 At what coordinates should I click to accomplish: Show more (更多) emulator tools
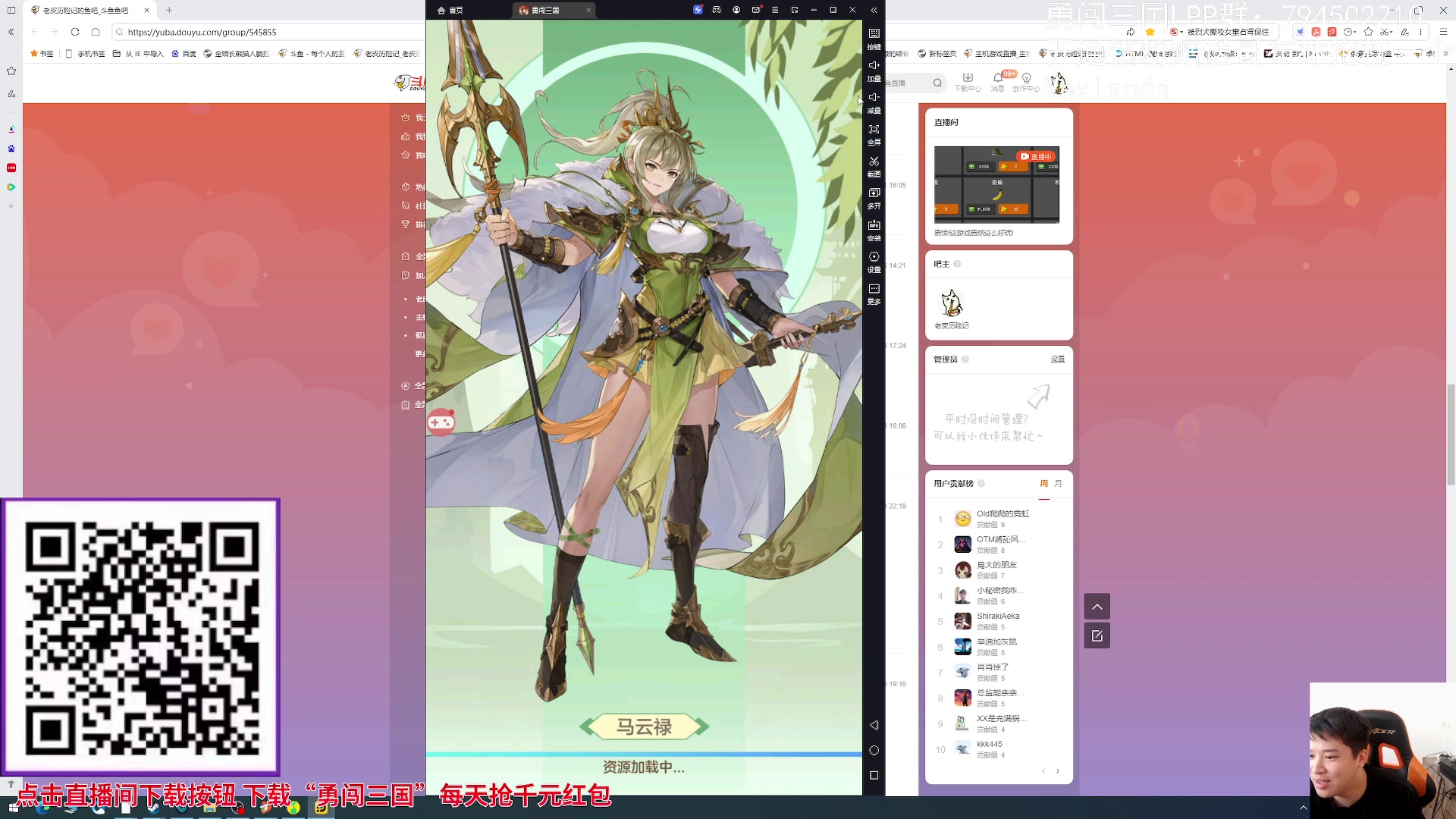(874, 293)
